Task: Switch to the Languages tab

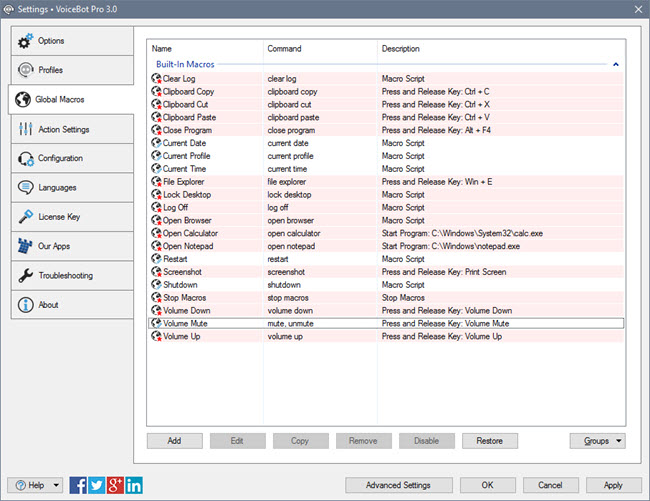Action: [72, 187]
